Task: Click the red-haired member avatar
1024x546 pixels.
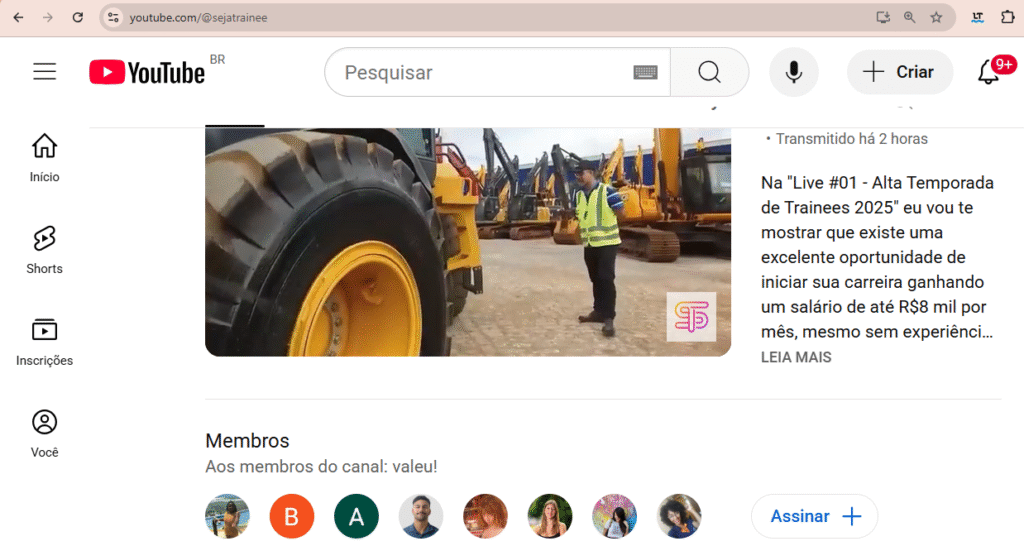Action: (485, 516)
